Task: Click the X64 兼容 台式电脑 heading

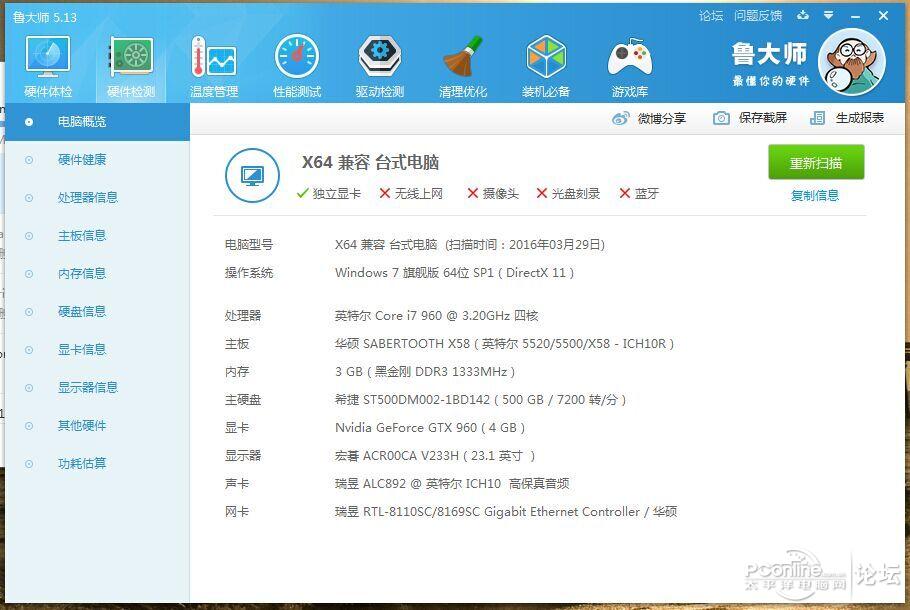Action: pyautogui.click(x=370, y=163)
